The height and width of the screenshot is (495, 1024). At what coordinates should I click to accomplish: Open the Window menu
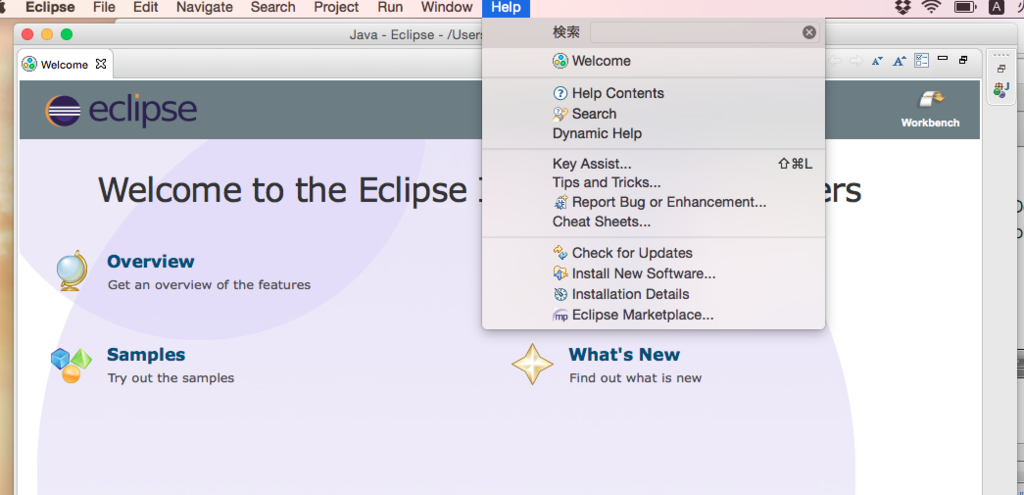447,8
